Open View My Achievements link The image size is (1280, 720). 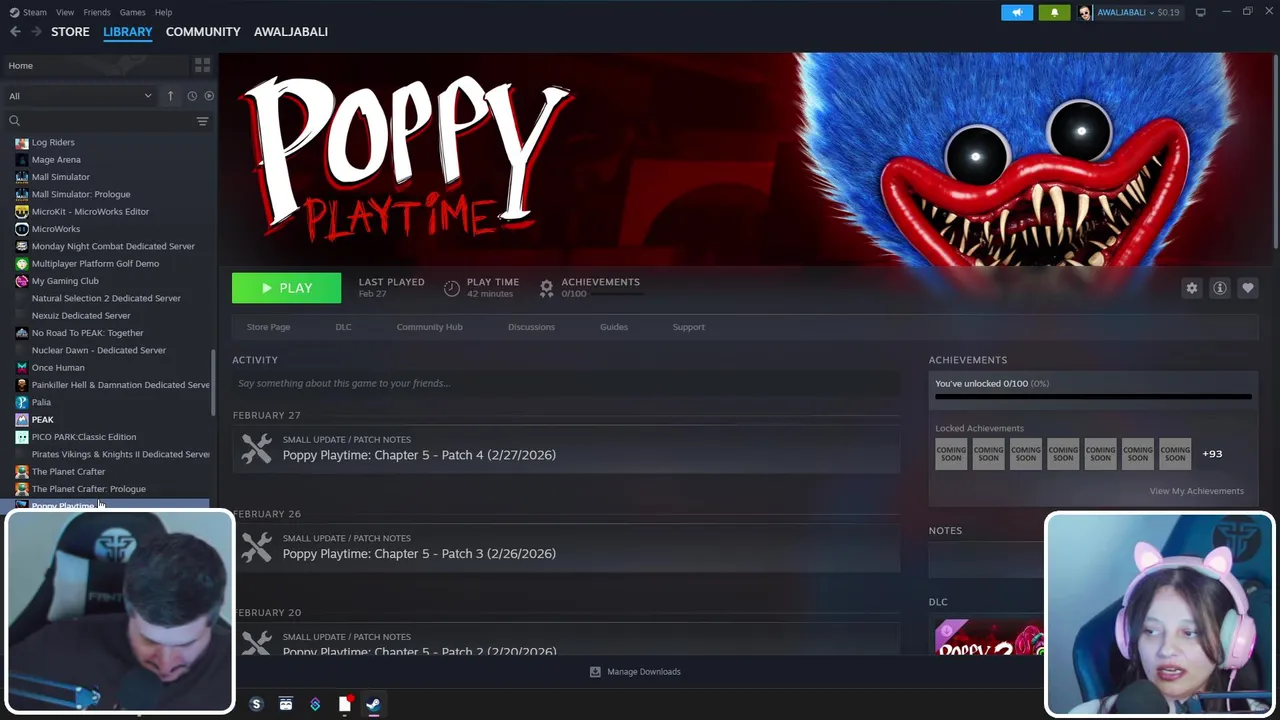coord(1196,491)
